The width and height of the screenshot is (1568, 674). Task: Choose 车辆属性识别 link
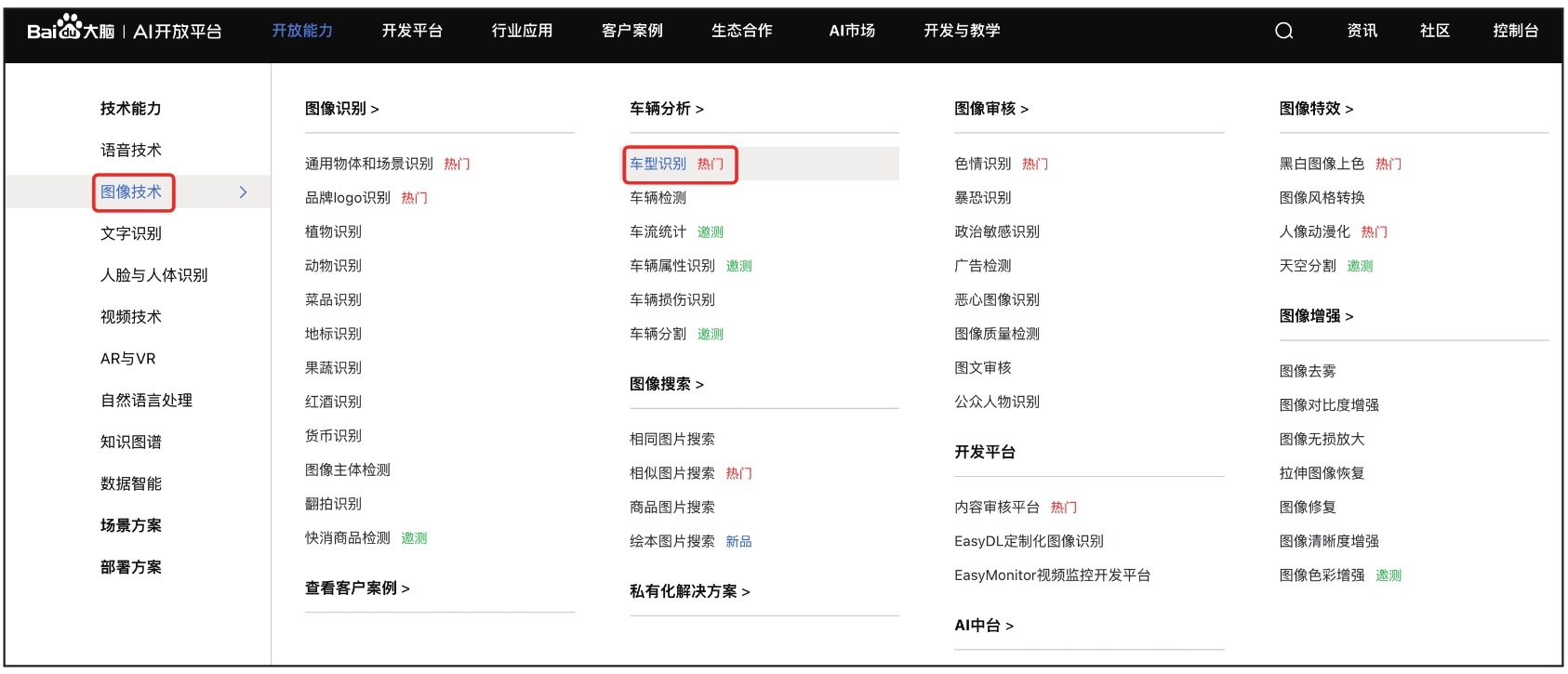coord(672,266)
